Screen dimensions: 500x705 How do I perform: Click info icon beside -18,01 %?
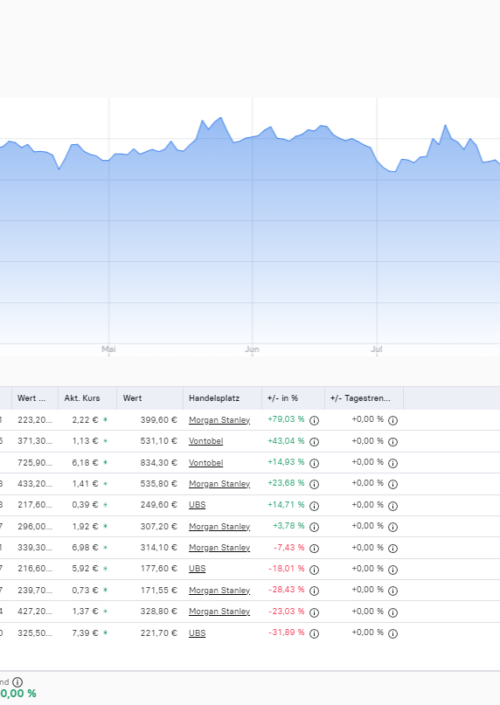(314, 570)
